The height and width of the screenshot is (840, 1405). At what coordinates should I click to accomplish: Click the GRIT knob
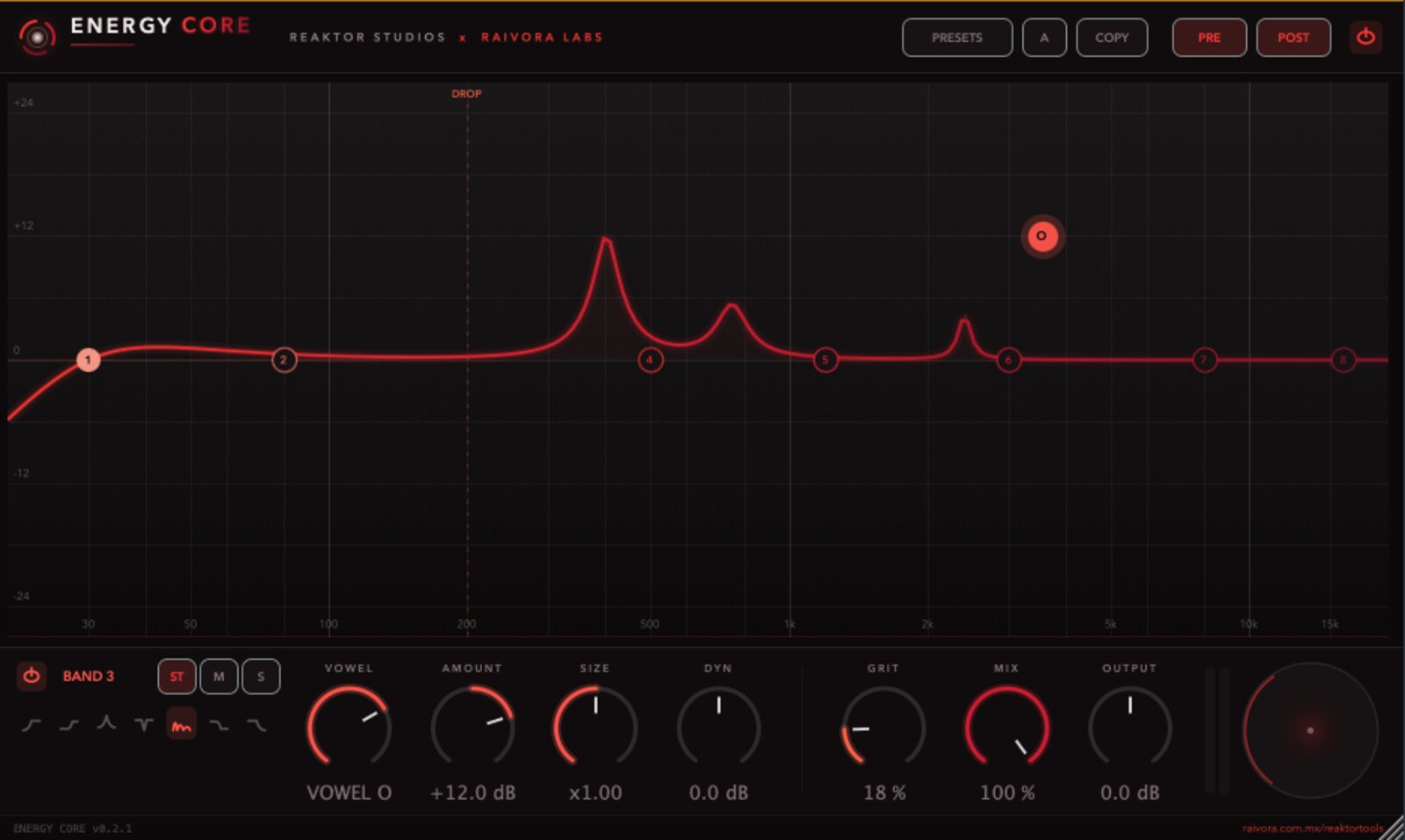pyautogui.click(x=883, y=728)
